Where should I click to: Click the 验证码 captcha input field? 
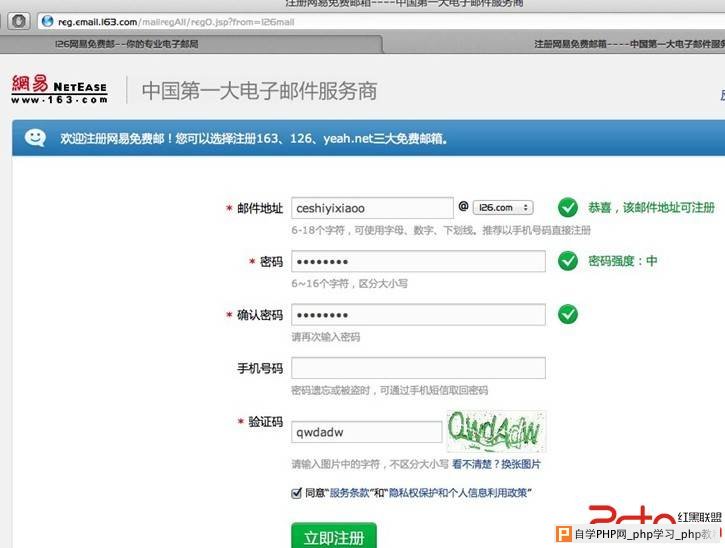(x=367, y=432)
